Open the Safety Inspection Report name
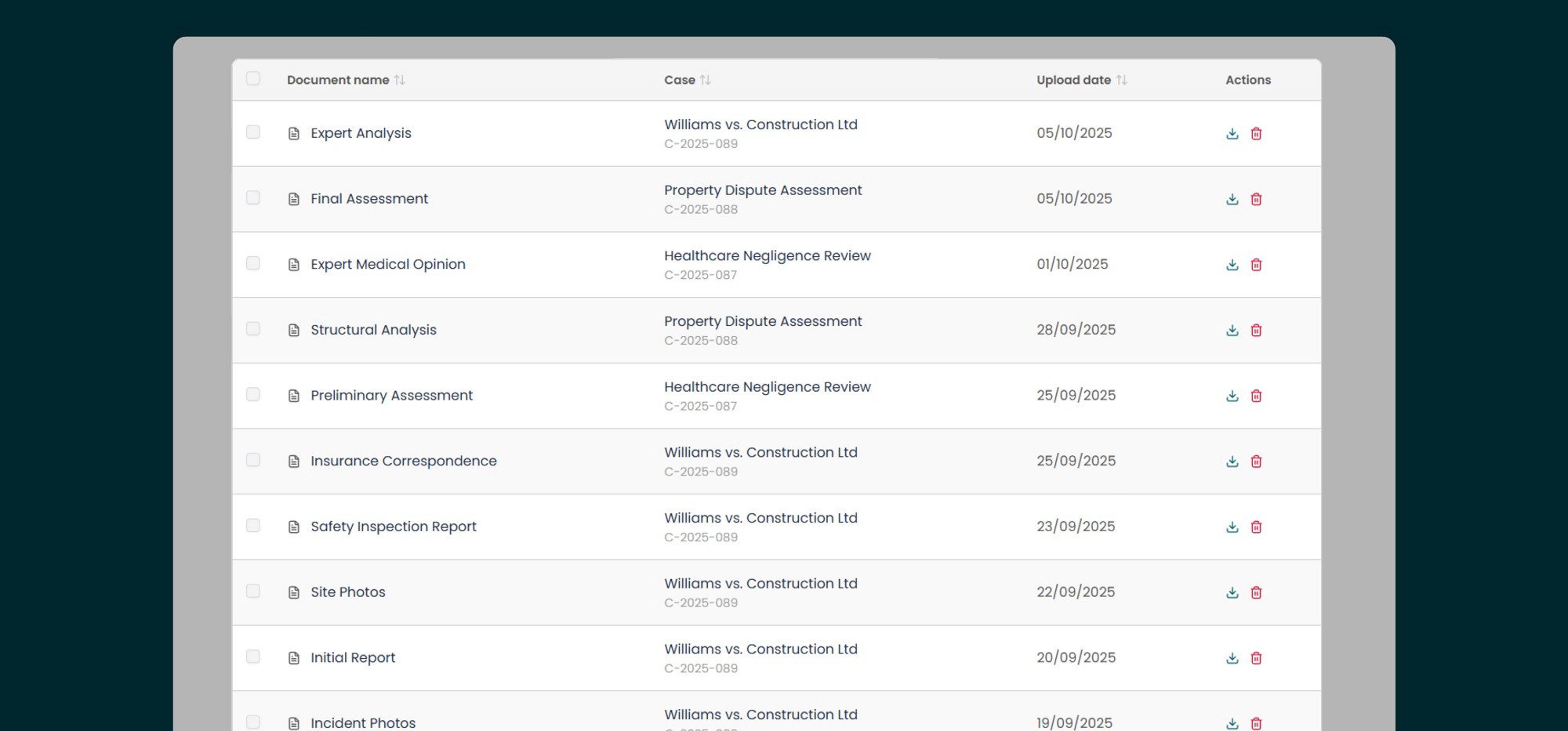Image resolution: width=1568 pixels, height=731 pixels. click(394, 527)
